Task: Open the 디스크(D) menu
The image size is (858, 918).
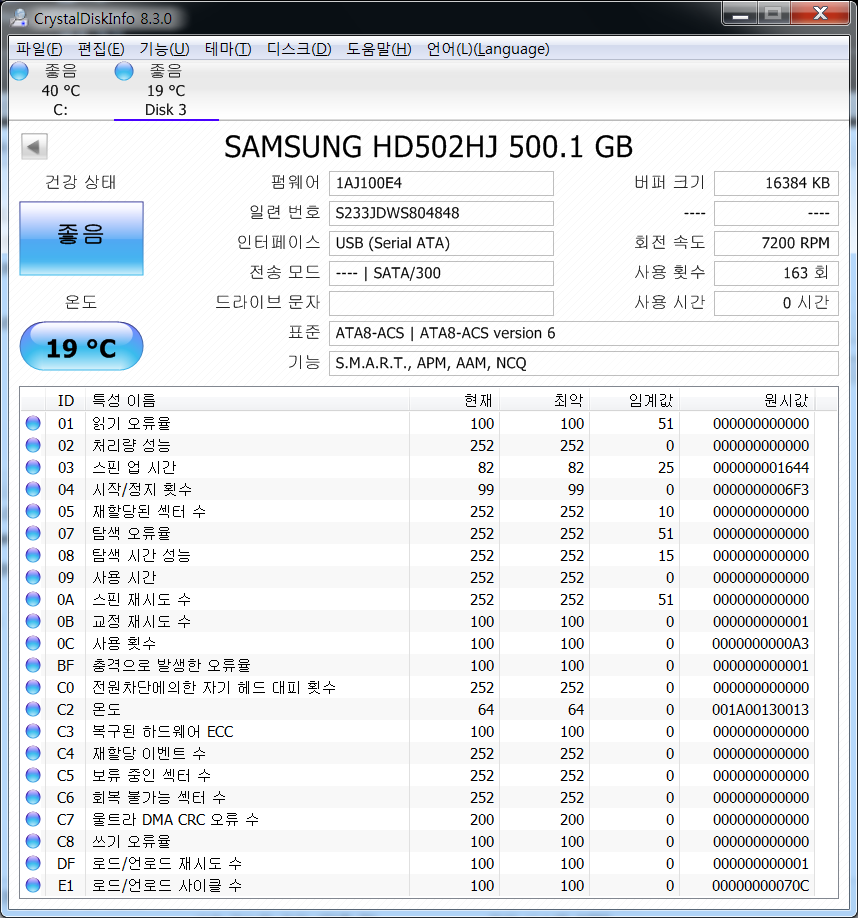Action: click(x=299, y=49)
